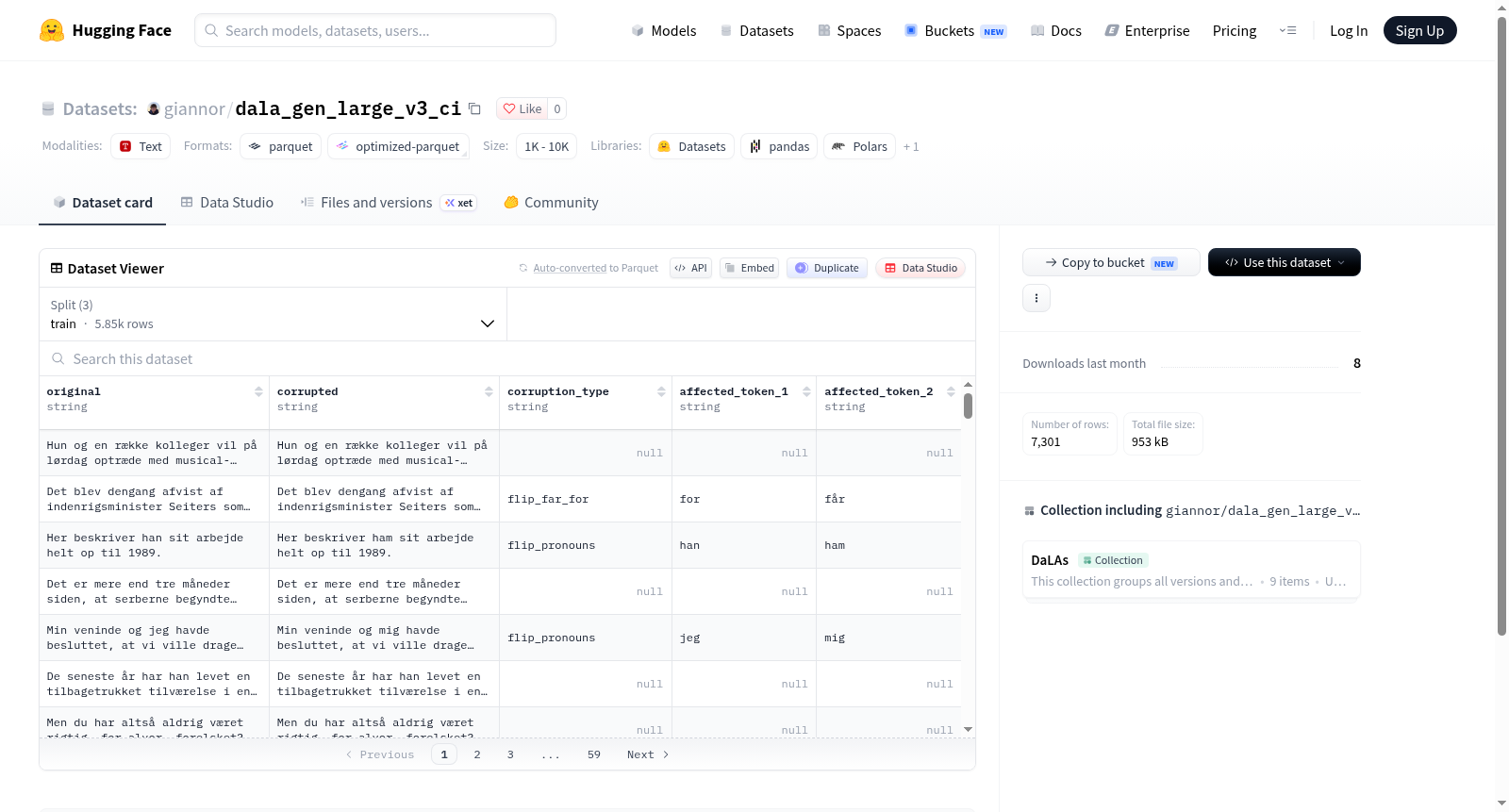Viewport: 1509px width, 812px height.
Task: Jump to page 59 of the table
Action: tap(594, 754)
